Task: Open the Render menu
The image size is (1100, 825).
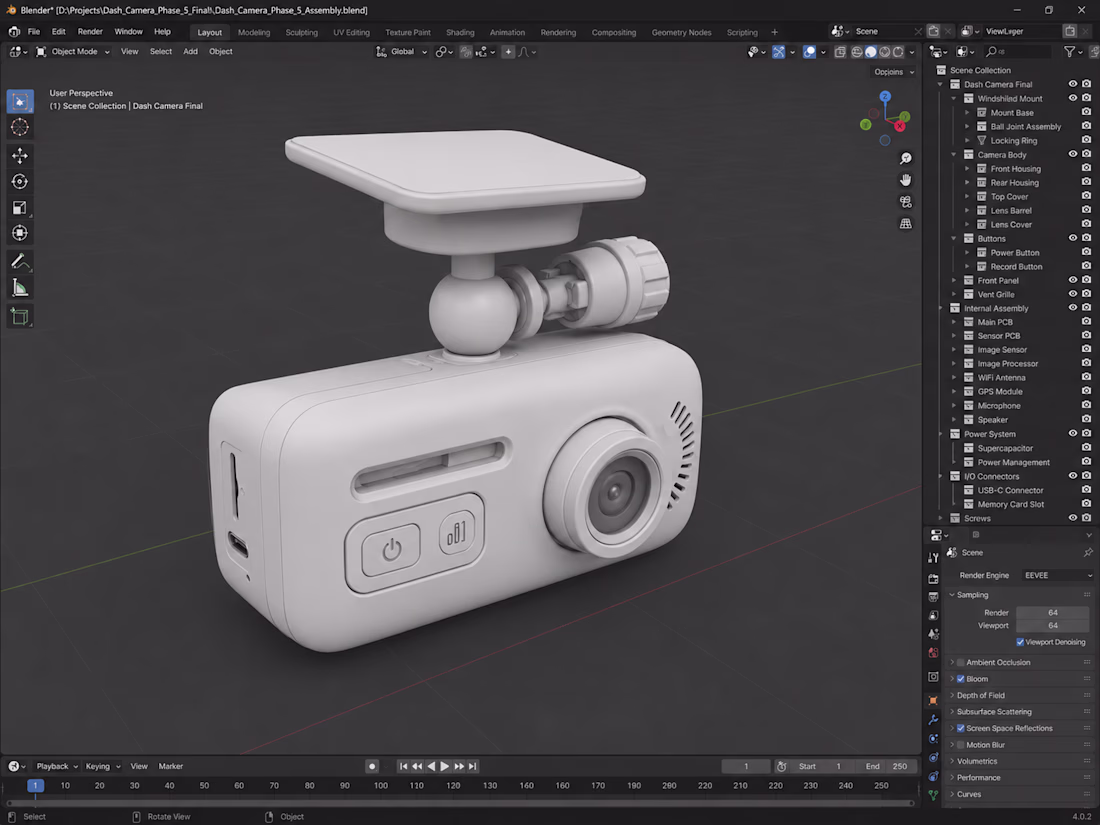Action: tap(90, 32)
